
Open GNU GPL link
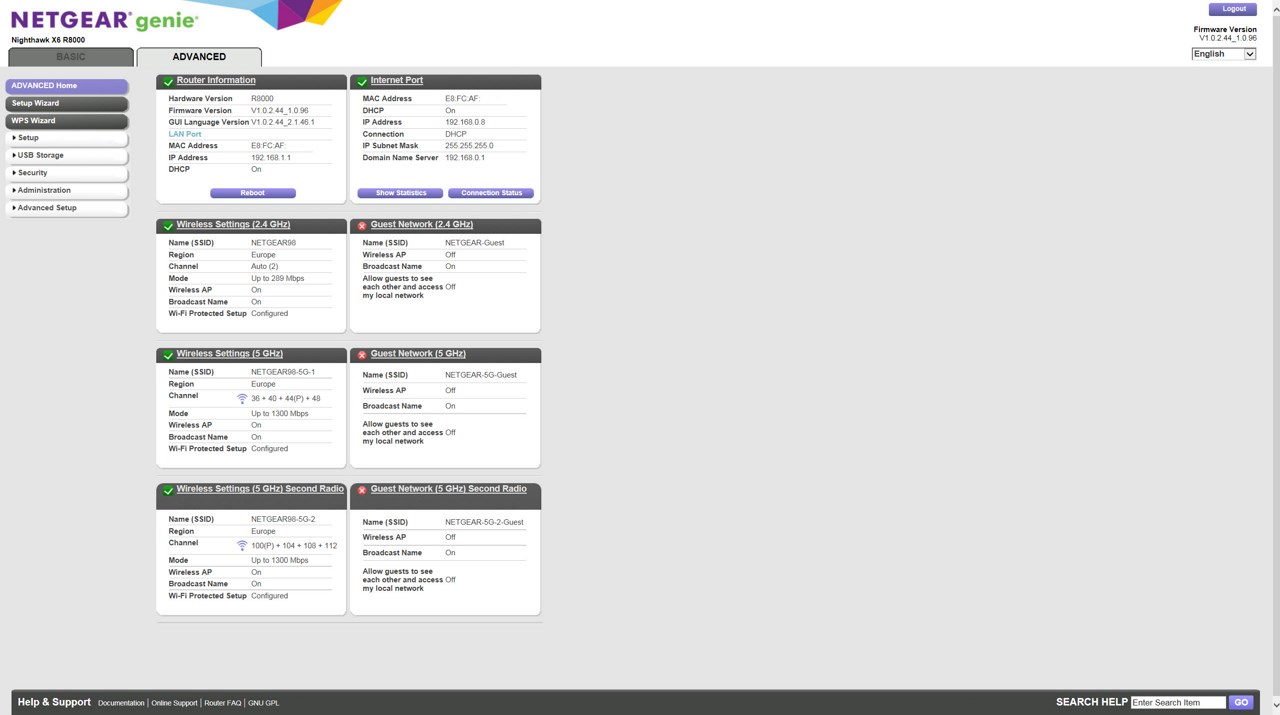pos(264,703)
